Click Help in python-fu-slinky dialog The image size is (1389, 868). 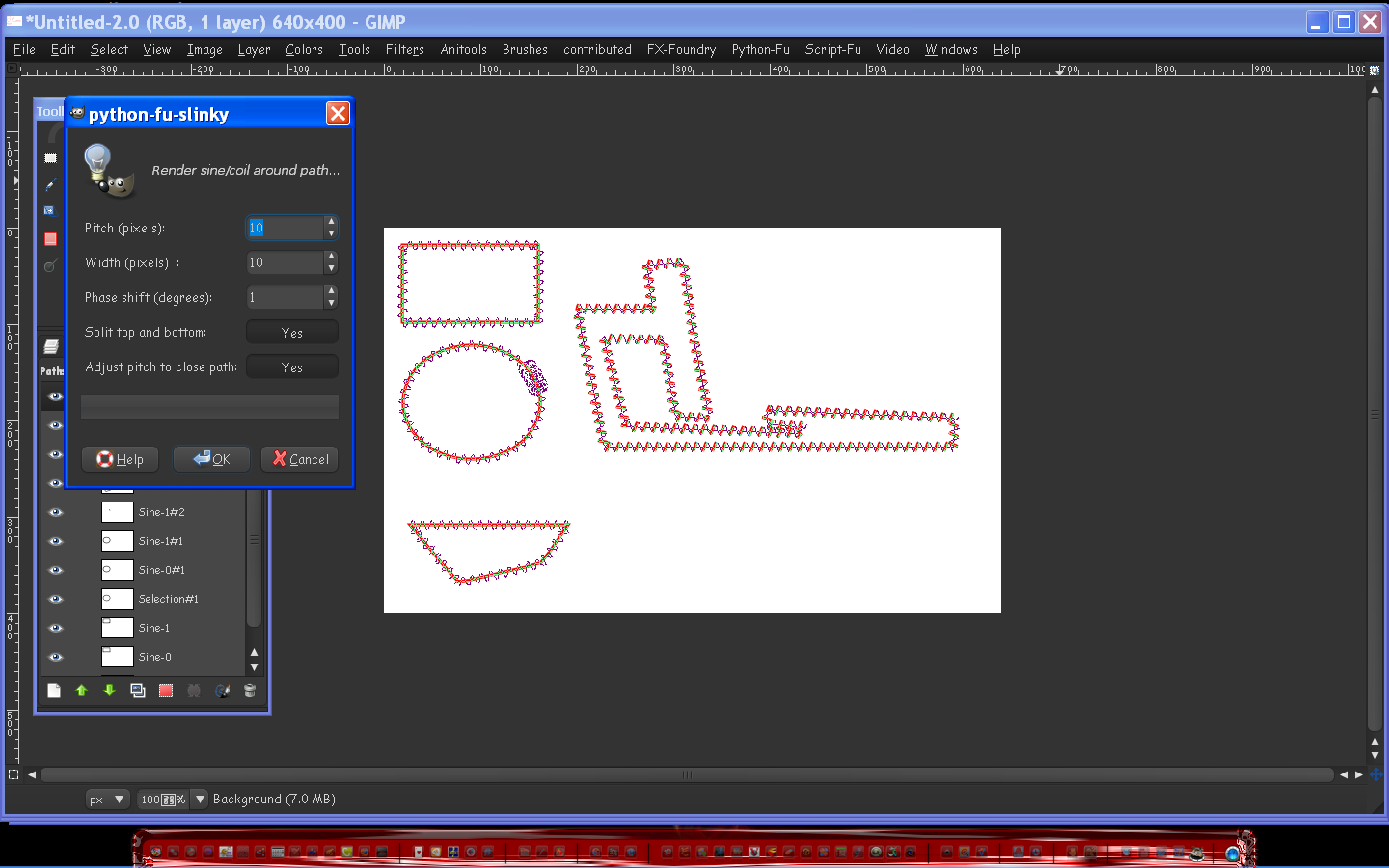click(120, 459)
